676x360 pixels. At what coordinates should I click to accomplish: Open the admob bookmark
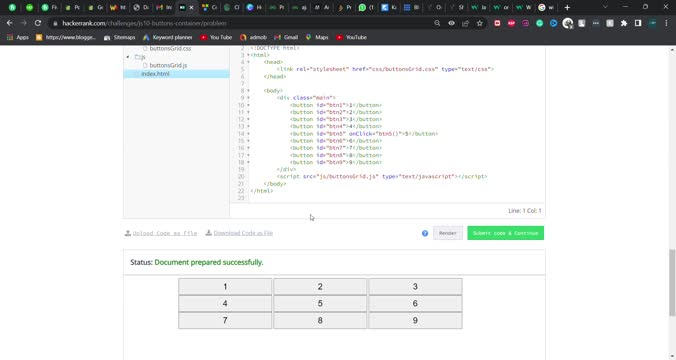tap(253, 38)
